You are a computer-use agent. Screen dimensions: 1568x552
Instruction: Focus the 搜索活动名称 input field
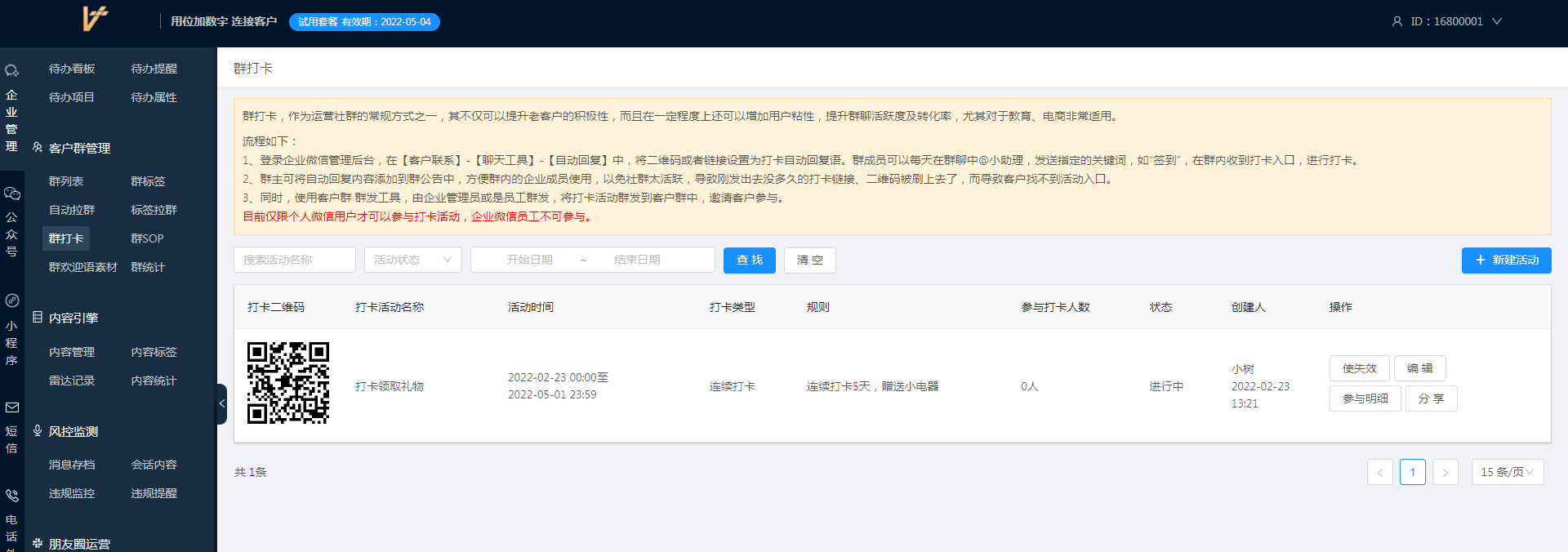click(x=295, y=260)
